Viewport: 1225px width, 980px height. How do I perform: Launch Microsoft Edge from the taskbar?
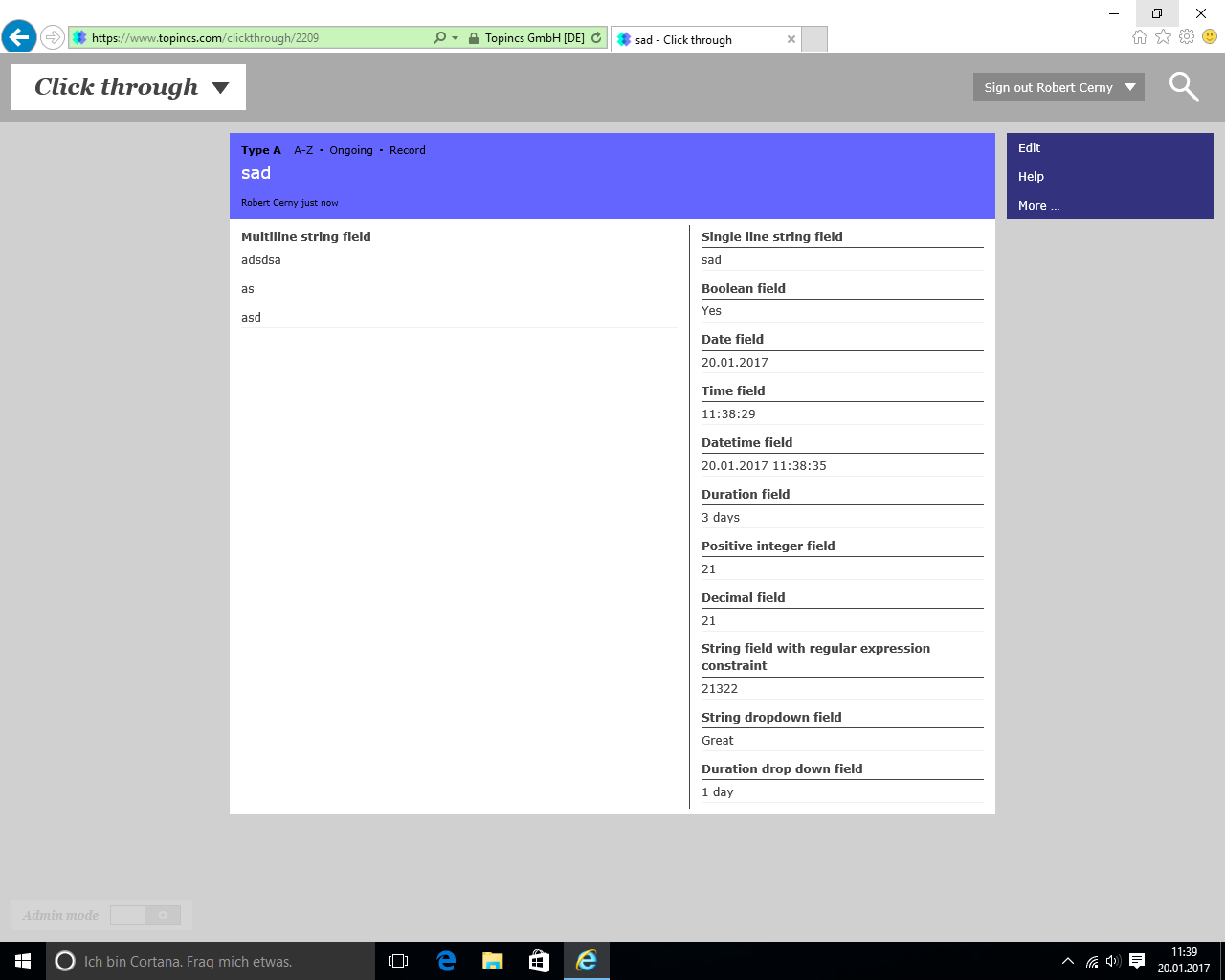pyautogui.click(x=446, y=961)
